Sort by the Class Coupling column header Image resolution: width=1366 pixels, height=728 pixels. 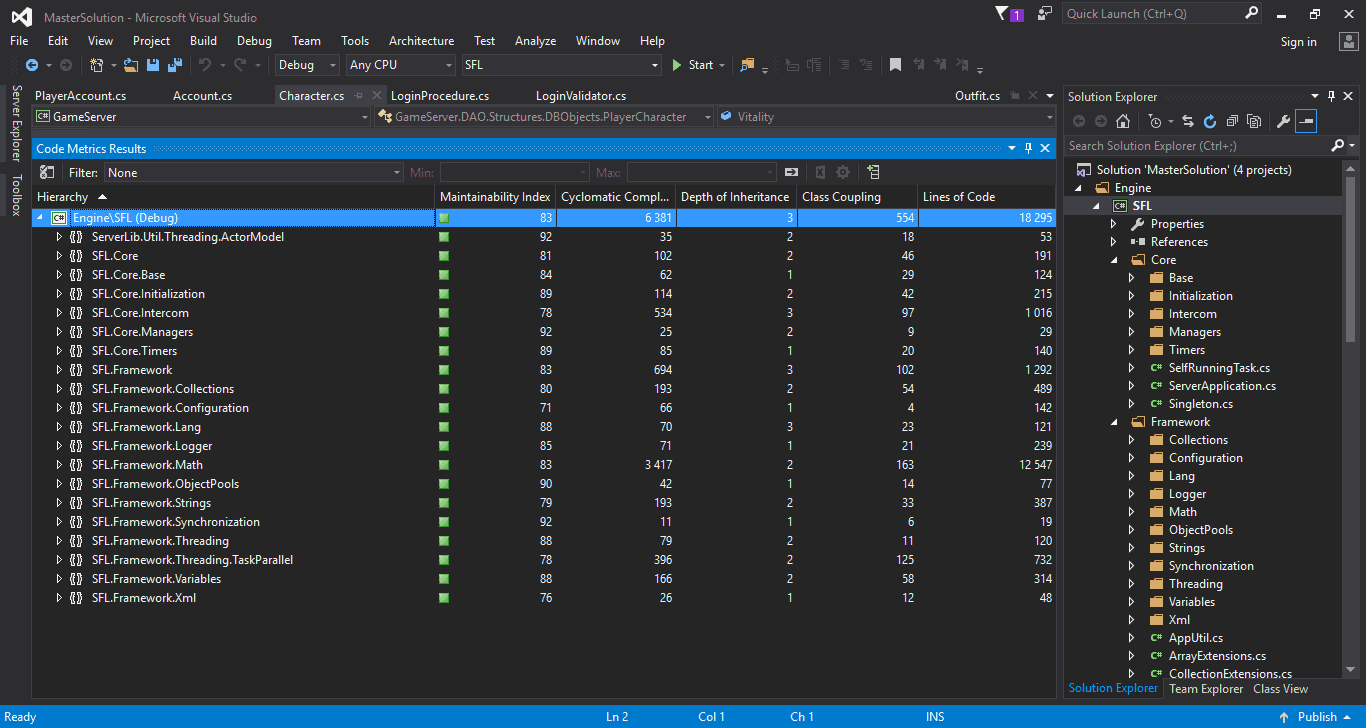(x=856, y=197)
